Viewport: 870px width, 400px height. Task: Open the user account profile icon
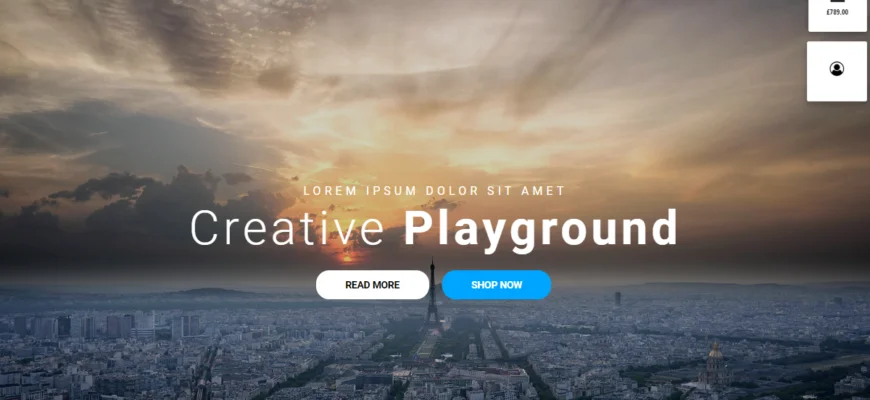pos(837,69)
